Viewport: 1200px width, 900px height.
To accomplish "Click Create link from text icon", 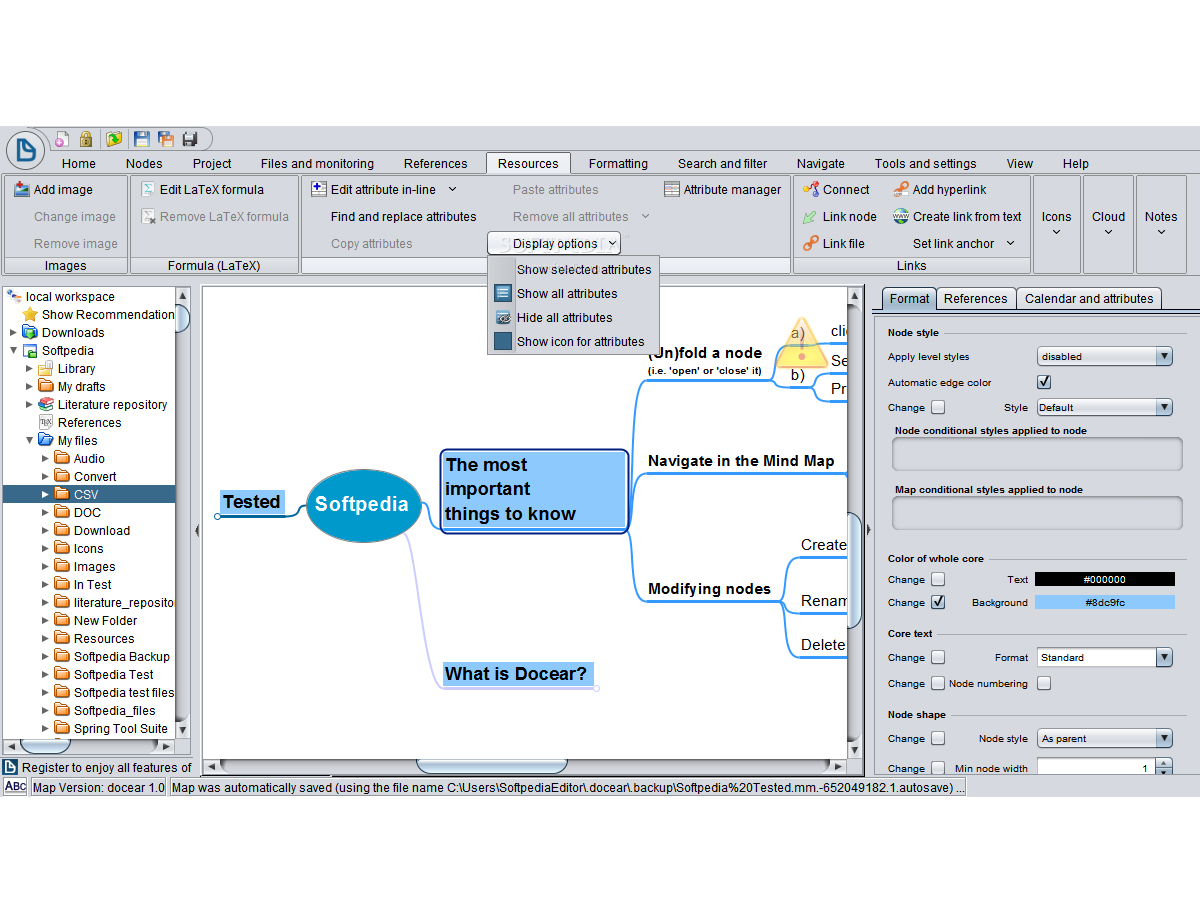I will [900, 217].
